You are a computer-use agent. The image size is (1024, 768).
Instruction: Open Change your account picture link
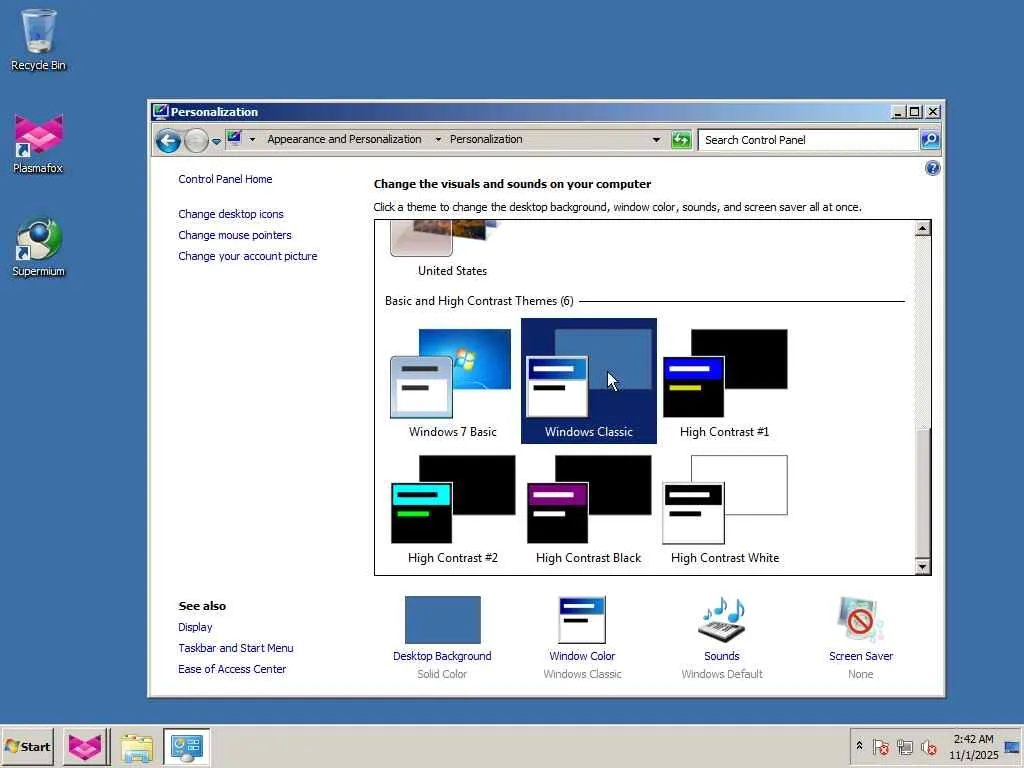click(248, 256)
